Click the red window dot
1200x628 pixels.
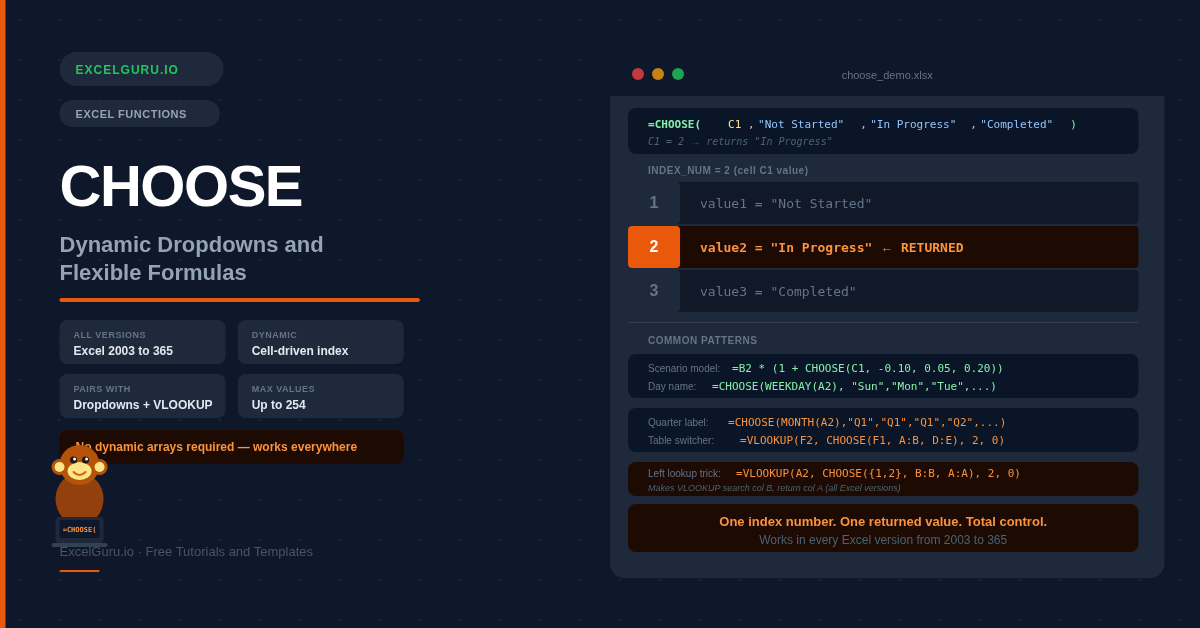click(638, 74)
